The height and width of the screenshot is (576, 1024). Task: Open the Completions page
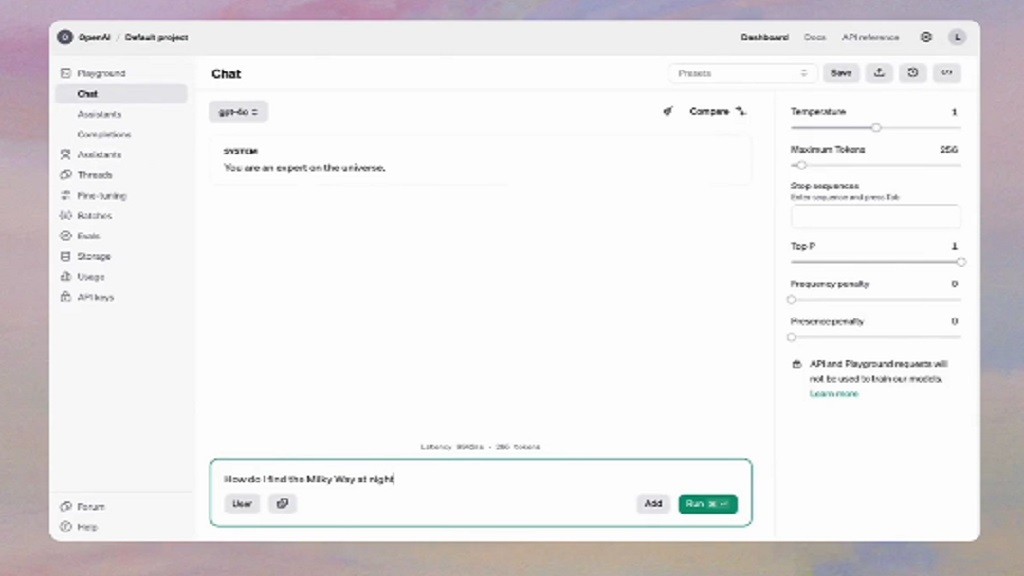coord(104,134)
